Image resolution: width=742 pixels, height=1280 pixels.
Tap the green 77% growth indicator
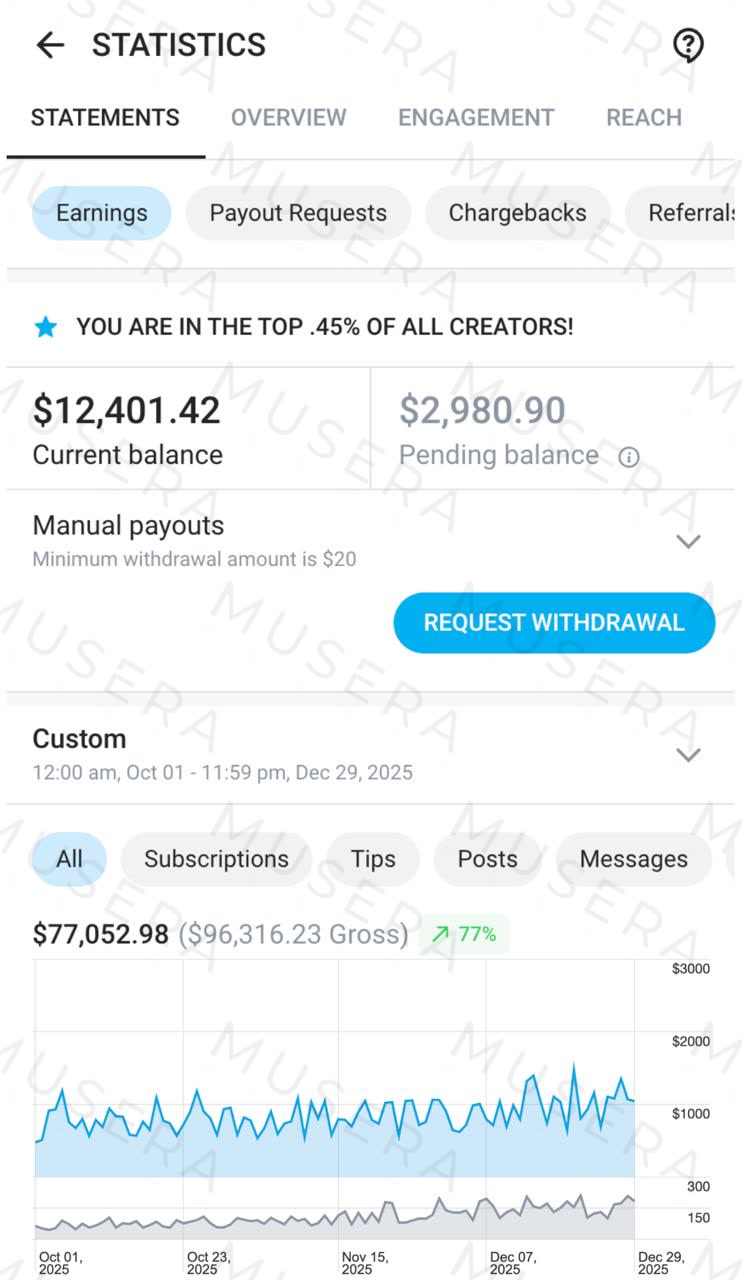(464, 934)
